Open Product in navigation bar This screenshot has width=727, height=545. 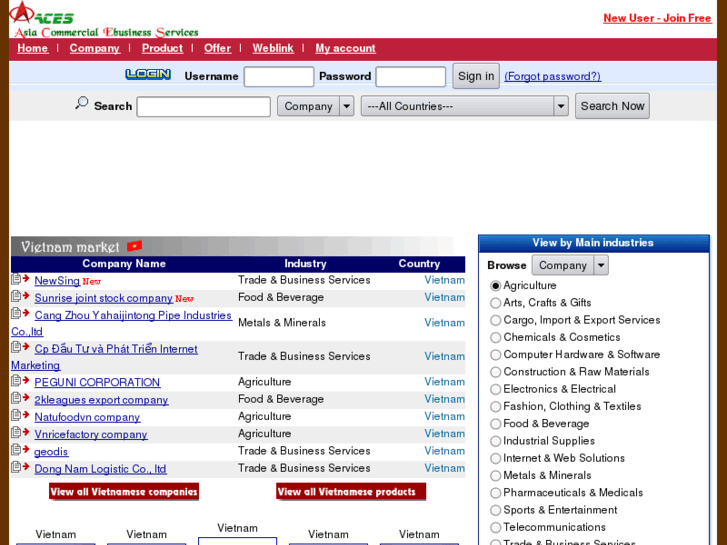(x=162, y=48)
